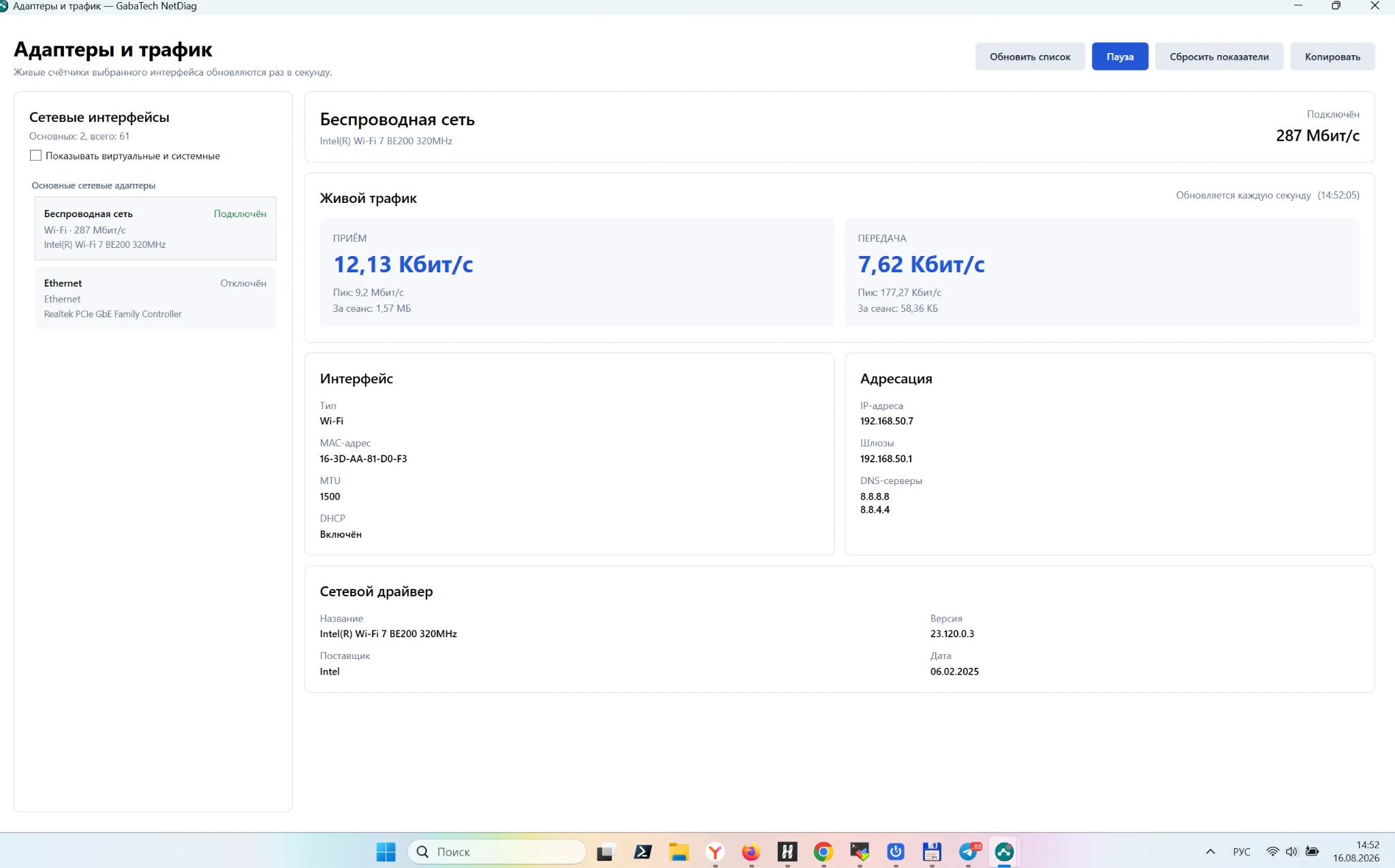
Task: Open the Windows Start menu
Action: (x=386, y=852)
